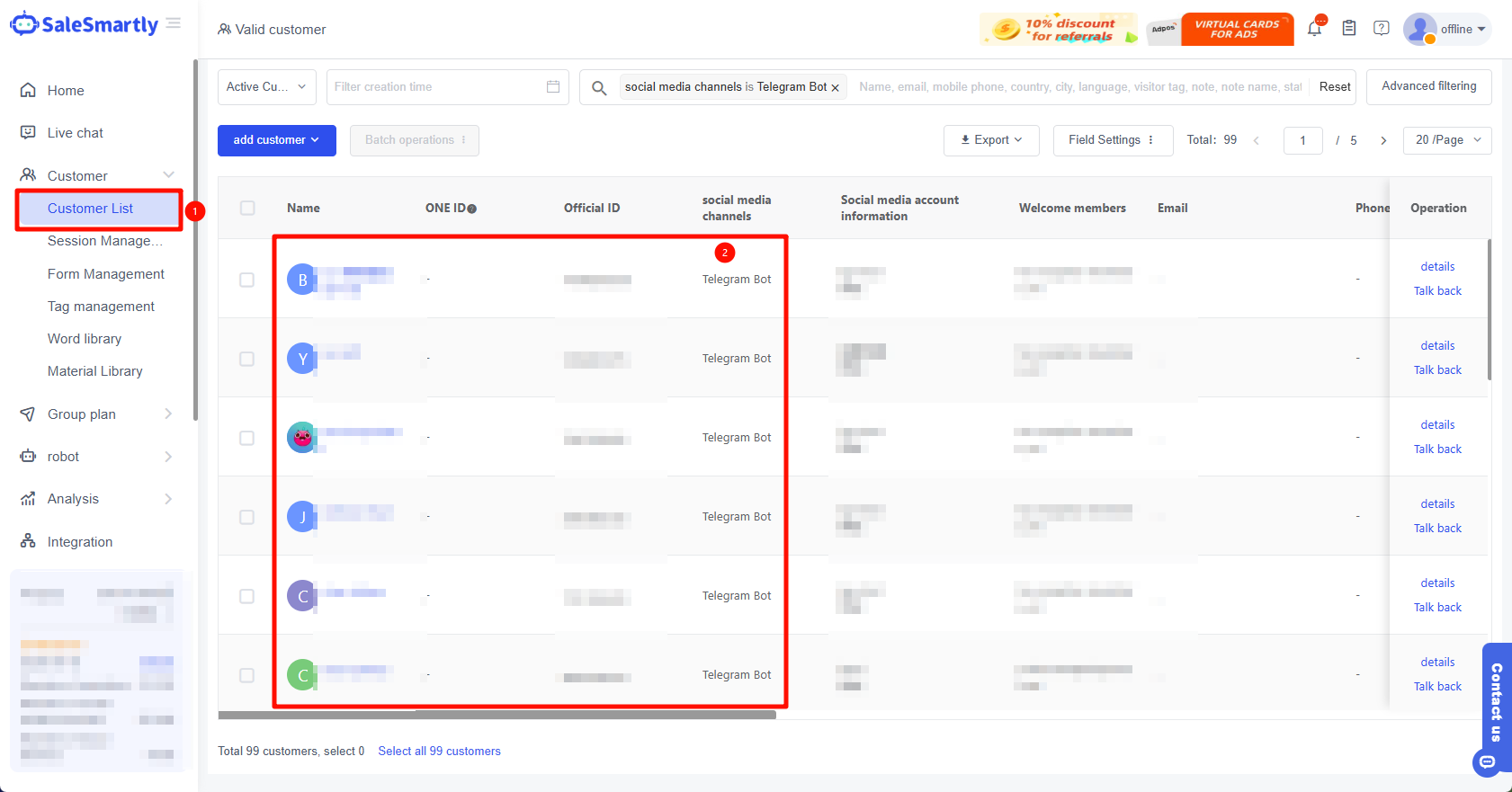Remove the Telegram Bot filter tag
The image size is (1512, 792).
836,88
